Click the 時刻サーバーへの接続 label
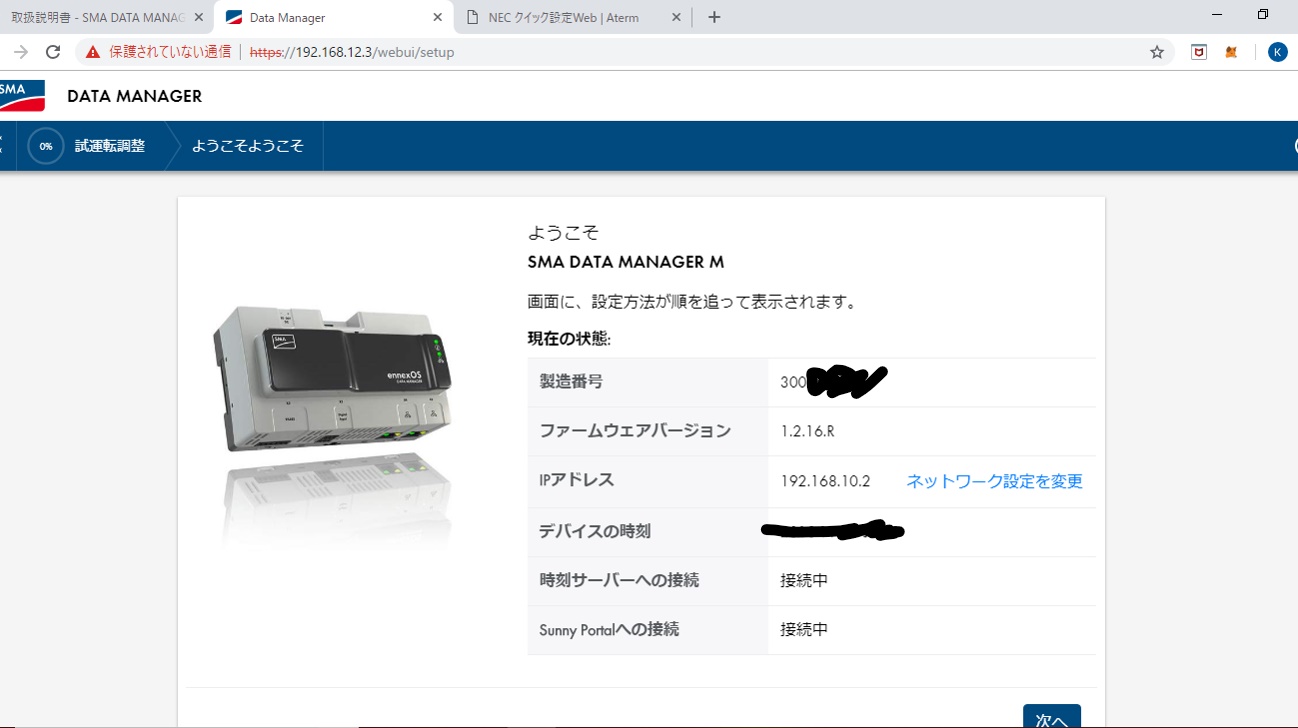Viewport: 1298px width, 728px height. 619,580
